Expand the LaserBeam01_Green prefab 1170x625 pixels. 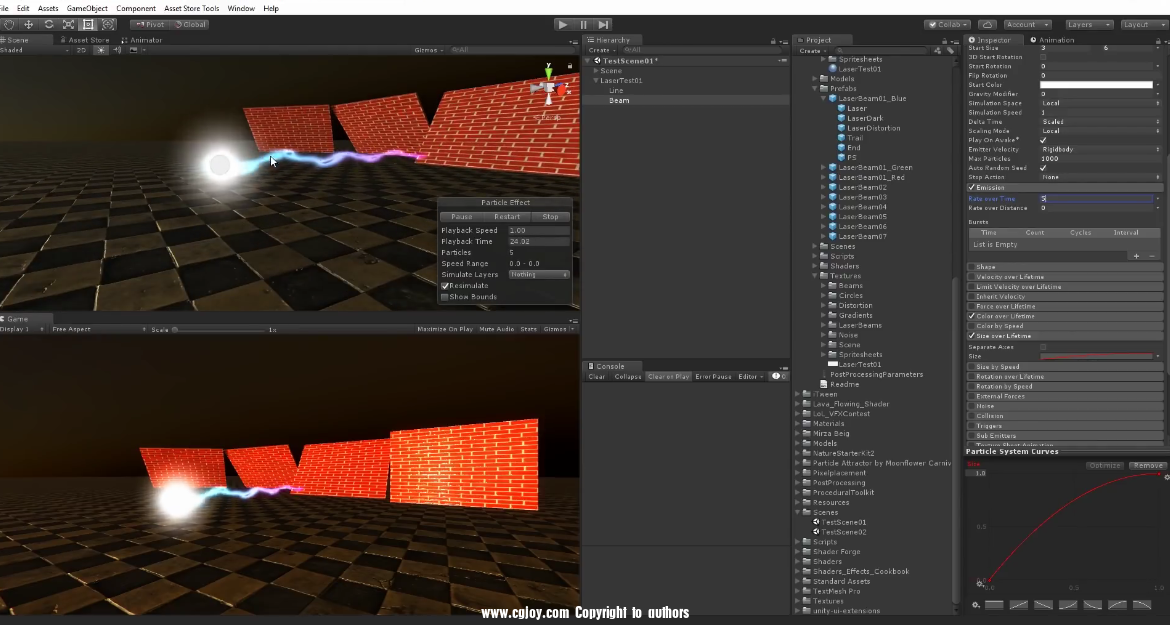tap(823, 168)
